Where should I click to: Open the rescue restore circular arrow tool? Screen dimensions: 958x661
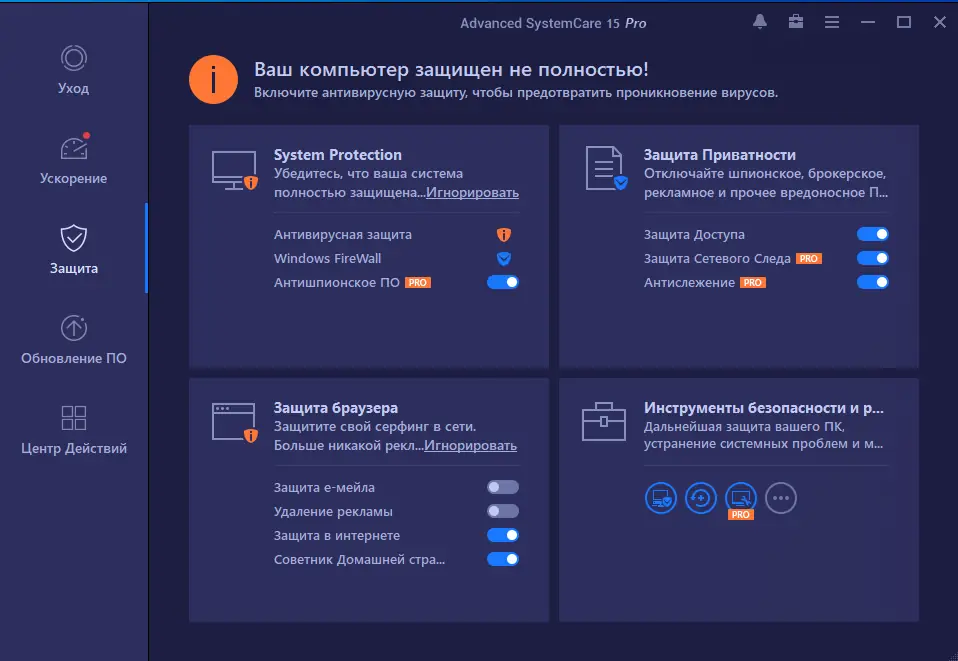coord(700,498)
